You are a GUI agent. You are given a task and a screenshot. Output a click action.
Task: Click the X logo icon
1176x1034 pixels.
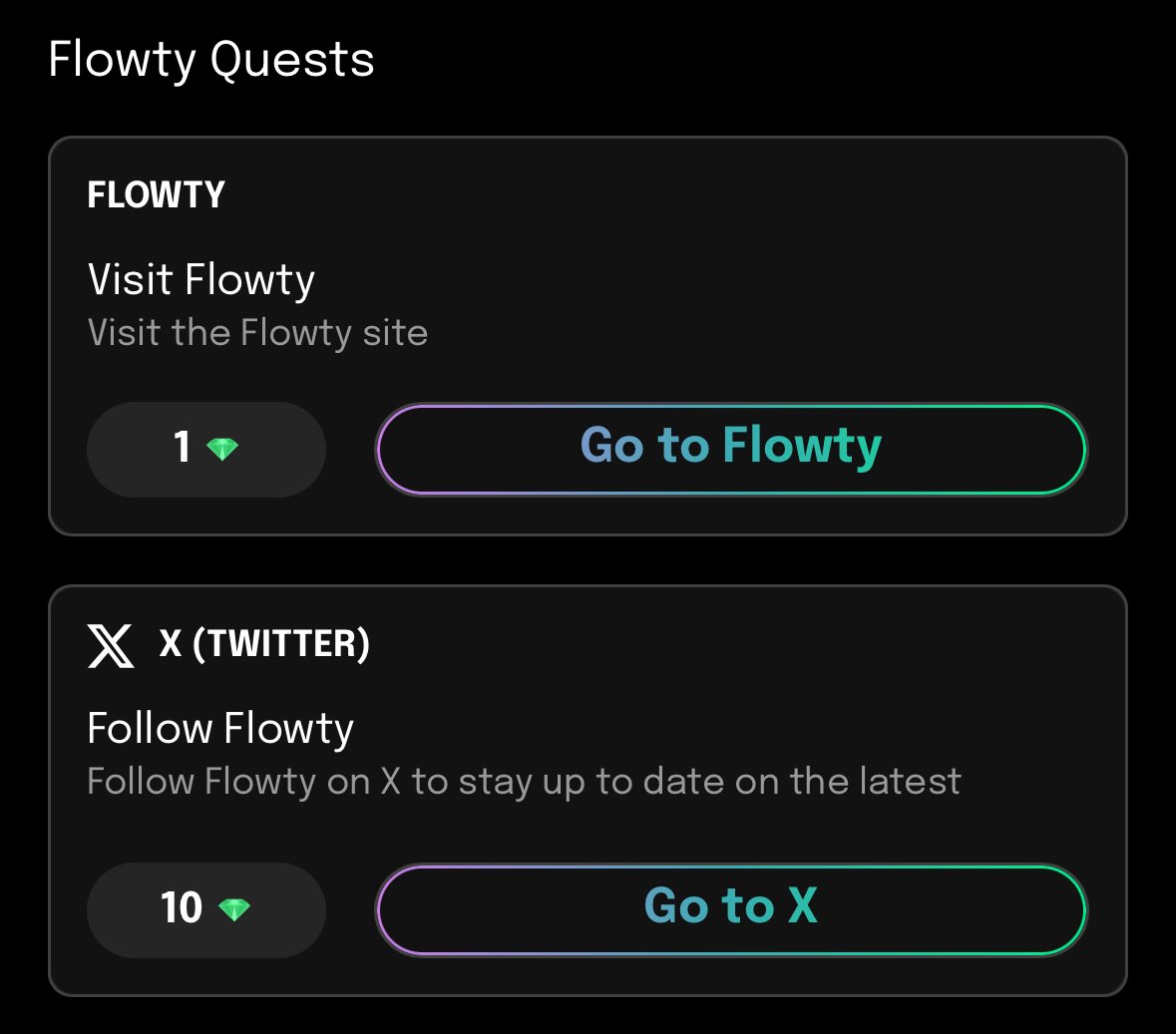111,645
